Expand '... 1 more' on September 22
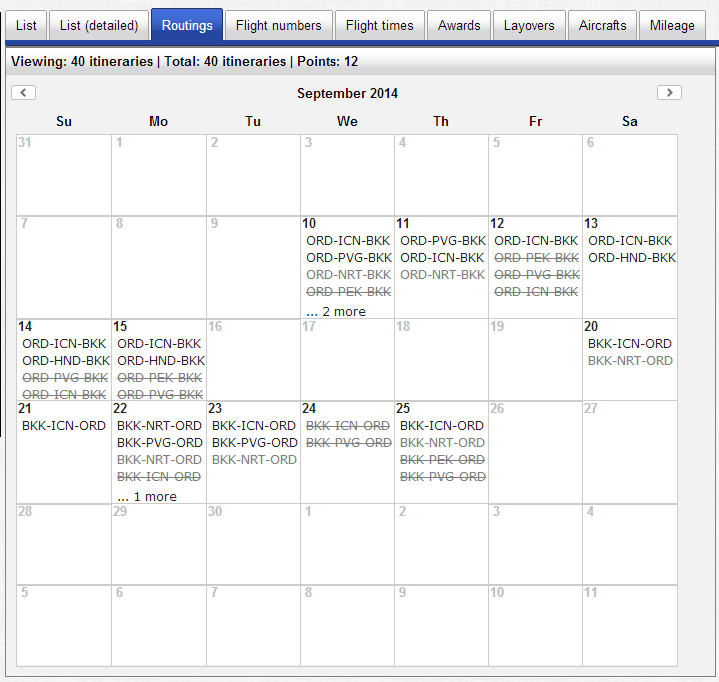719x682 pixels. coord(147,497)
